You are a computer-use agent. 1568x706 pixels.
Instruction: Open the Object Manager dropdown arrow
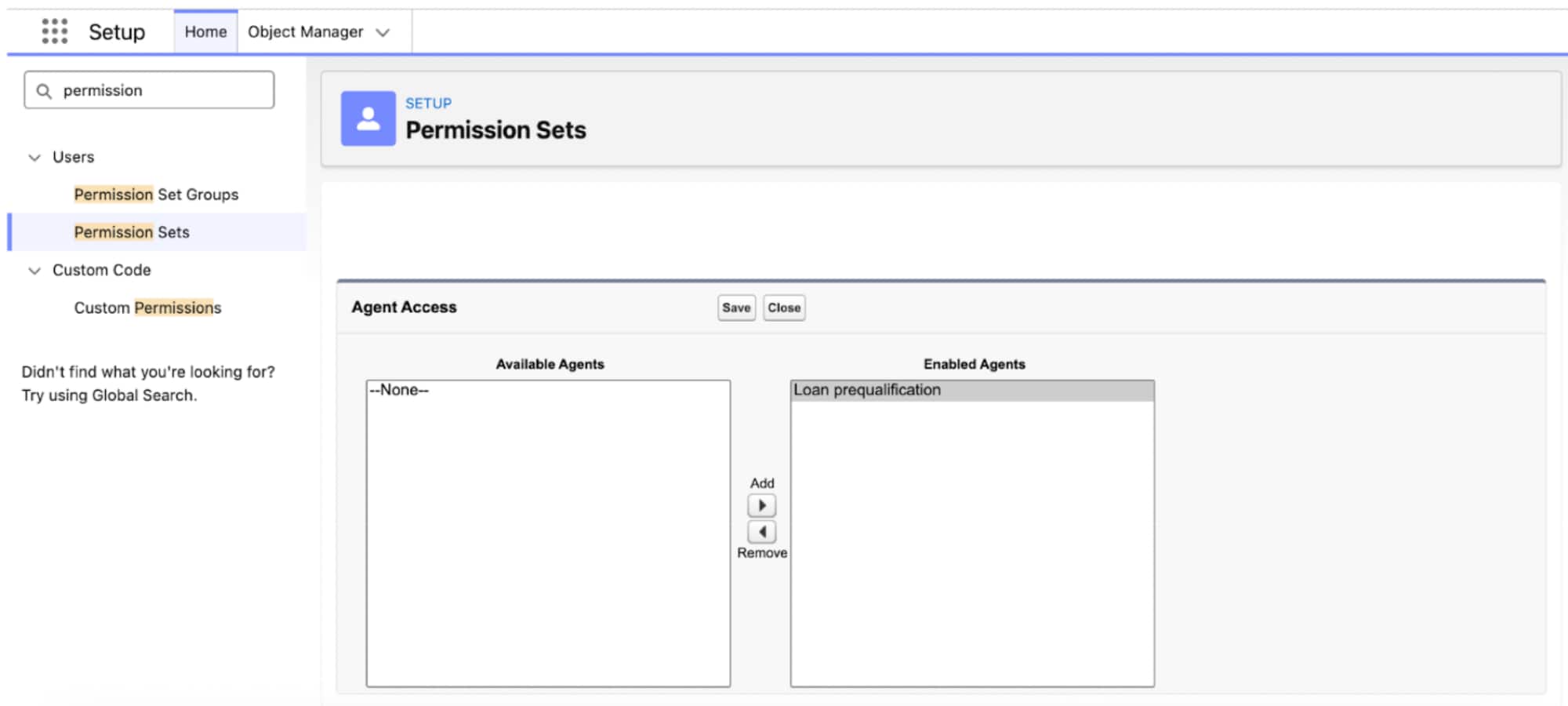point(383,32)
